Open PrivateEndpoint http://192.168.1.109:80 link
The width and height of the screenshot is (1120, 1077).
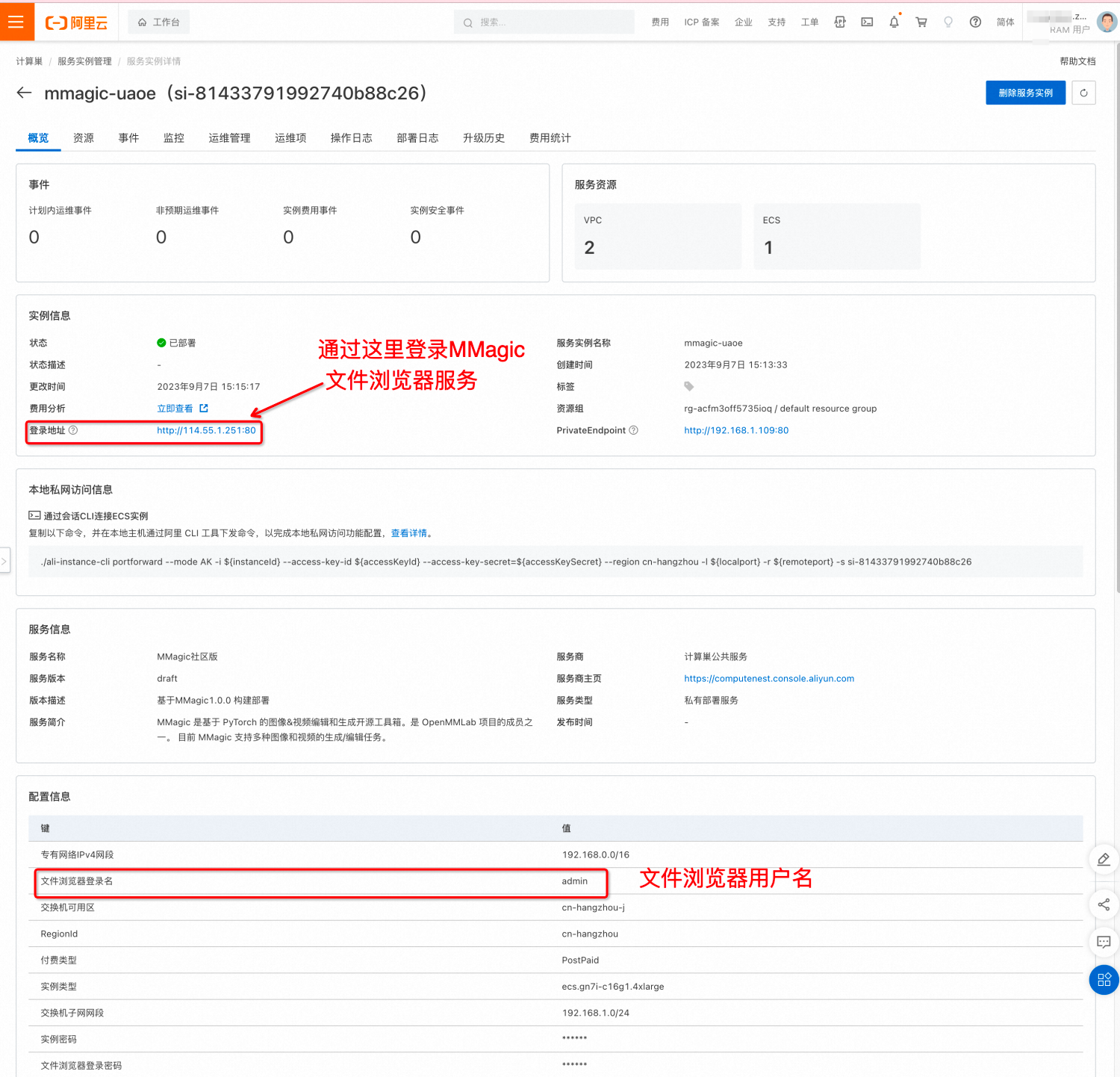[736, 430]
